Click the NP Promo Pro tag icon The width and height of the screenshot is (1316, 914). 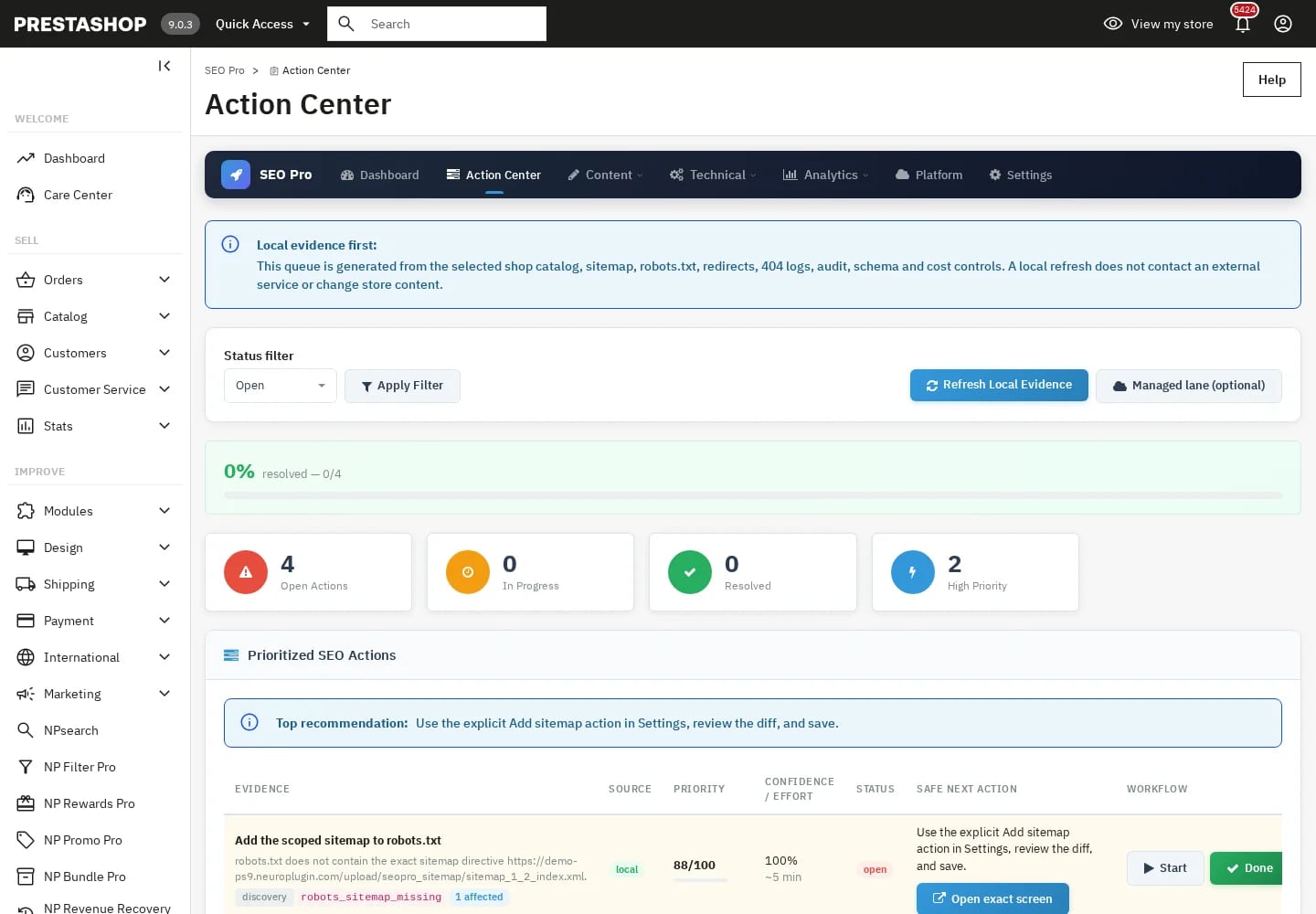click(26, 840)
